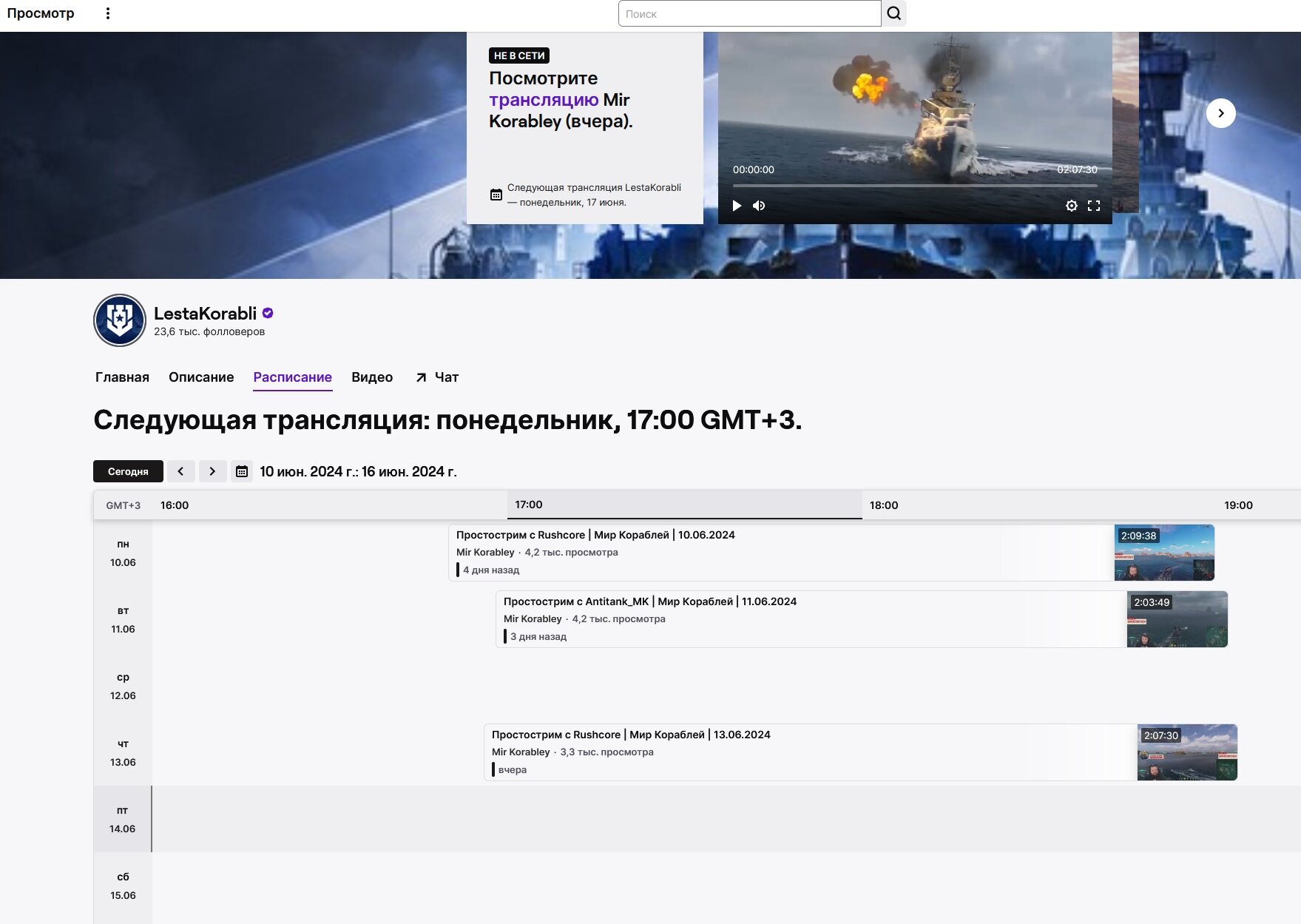Select the Расписание tab

(293, 377)
